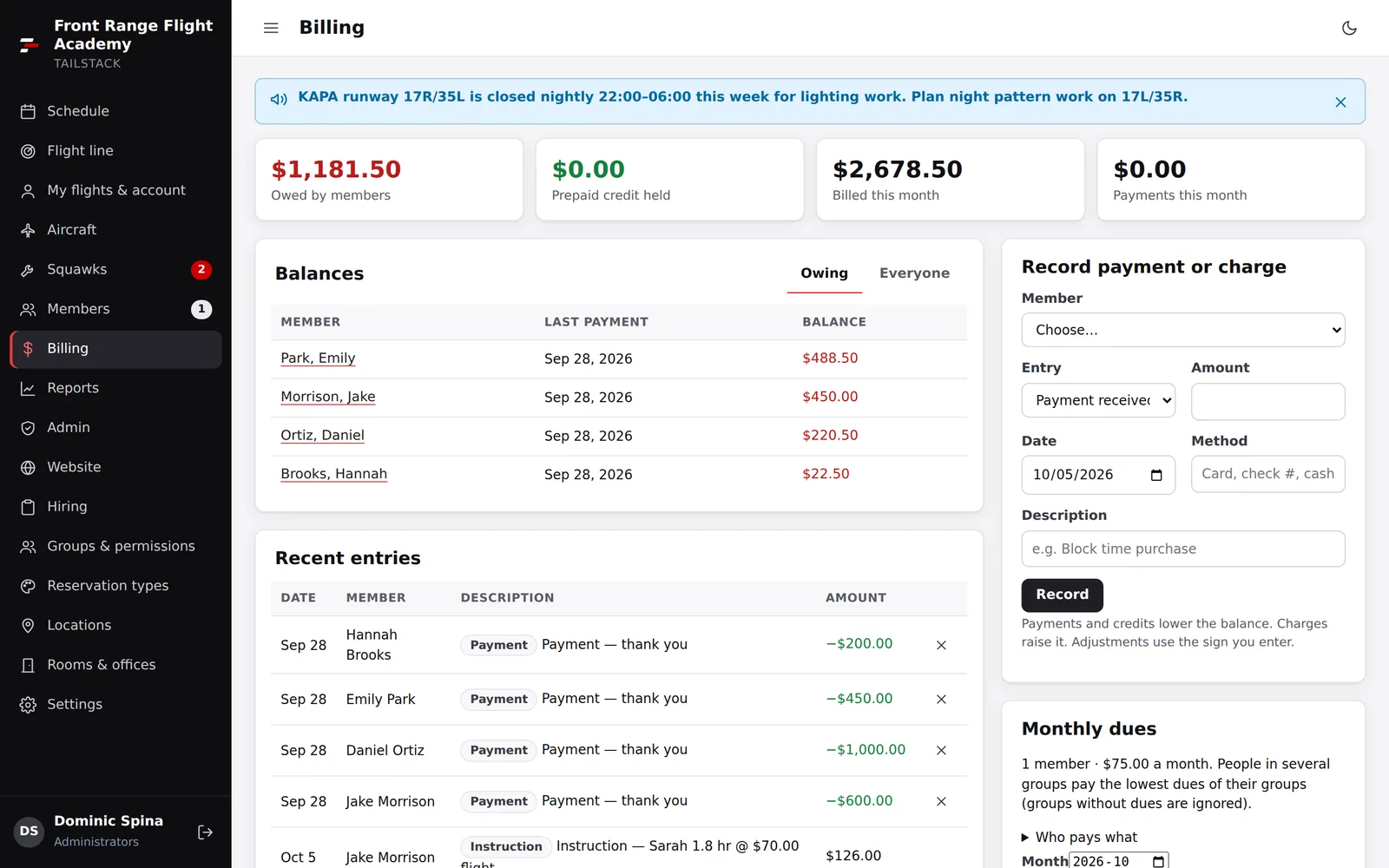
Task: Click the Billing dollar icon
Action: coord(28,349)
